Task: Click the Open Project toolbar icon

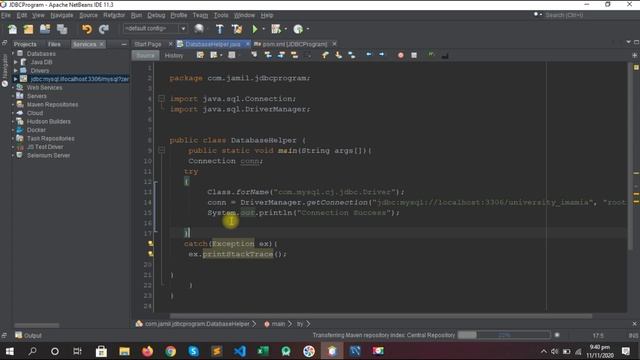Action: click(45, 29)
